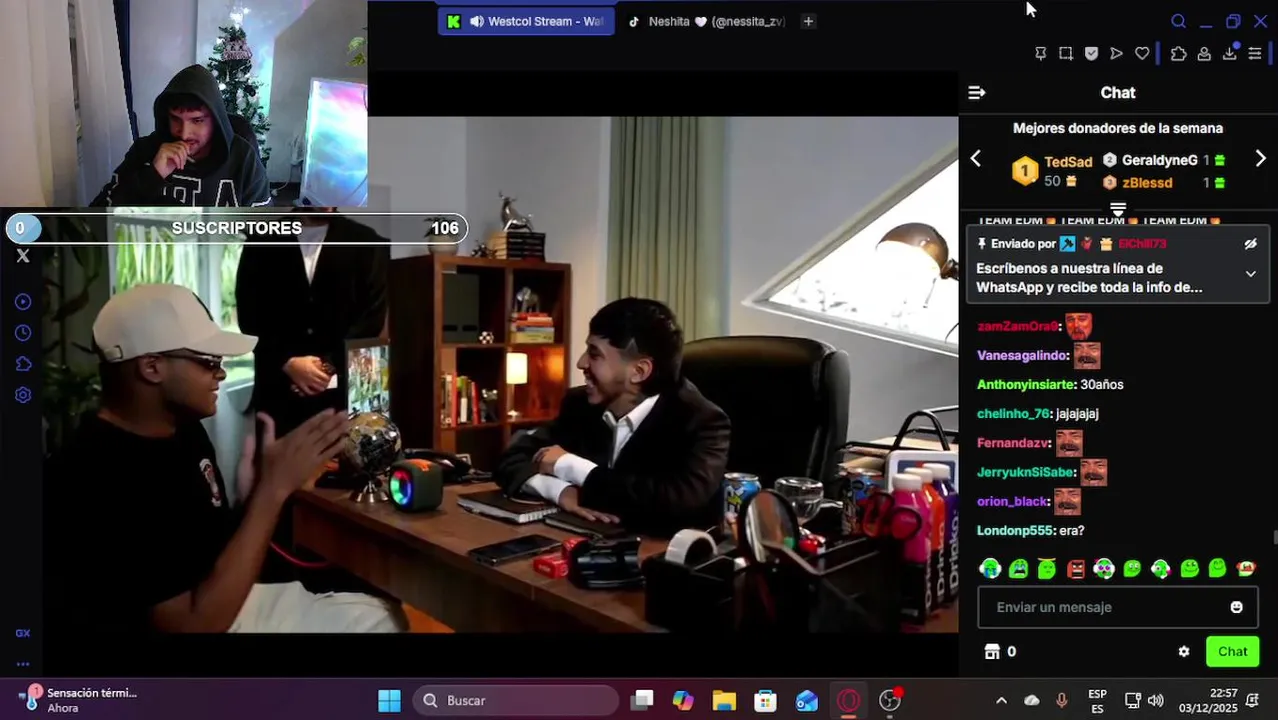1278x720 pixels.
Task: Show next top donors with right arrow
Action: 1260,159
